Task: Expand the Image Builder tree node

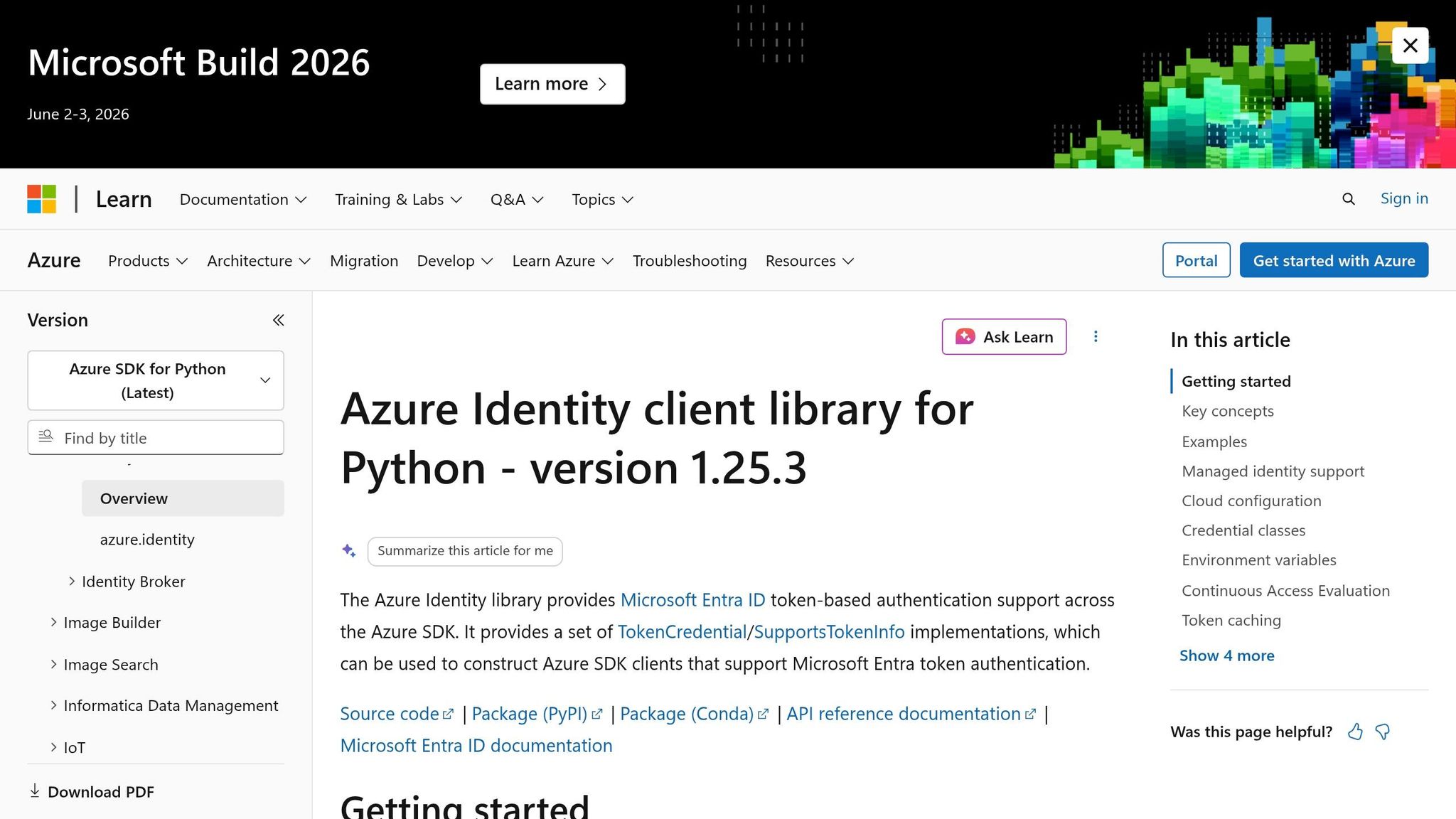Action: tap(53, 622)
